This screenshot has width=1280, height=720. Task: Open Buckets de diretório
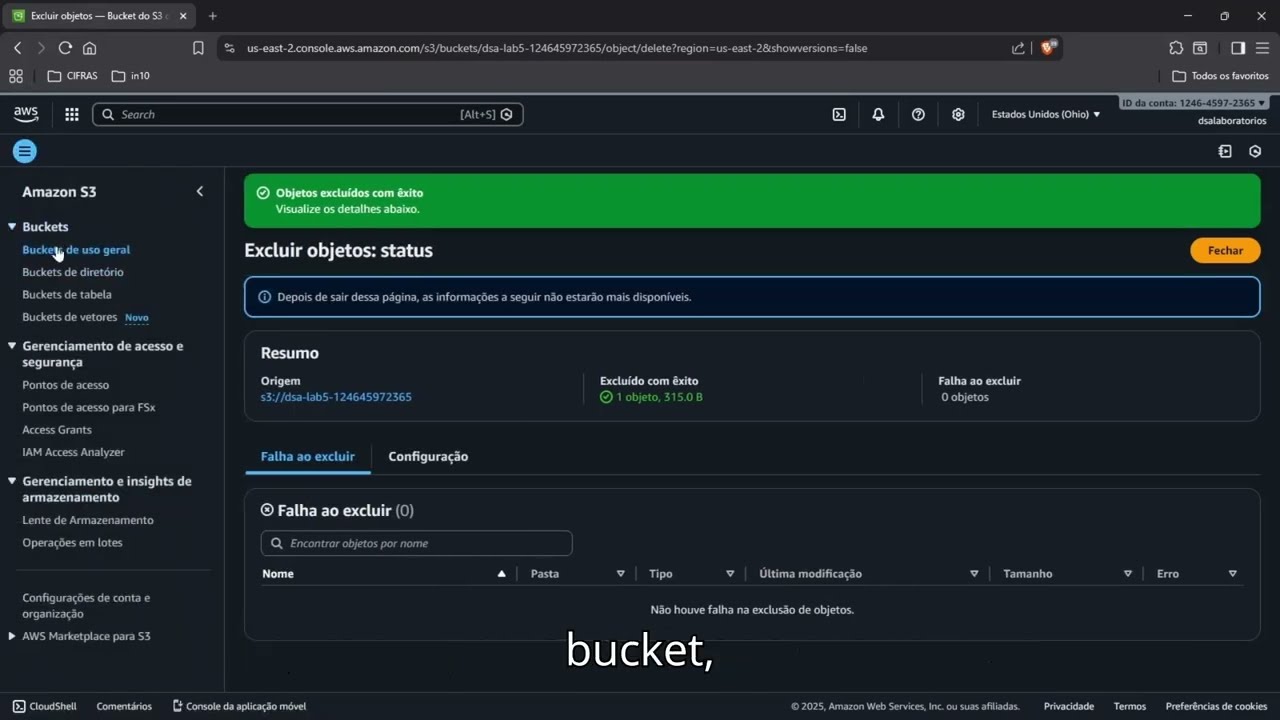click(73, 272)
